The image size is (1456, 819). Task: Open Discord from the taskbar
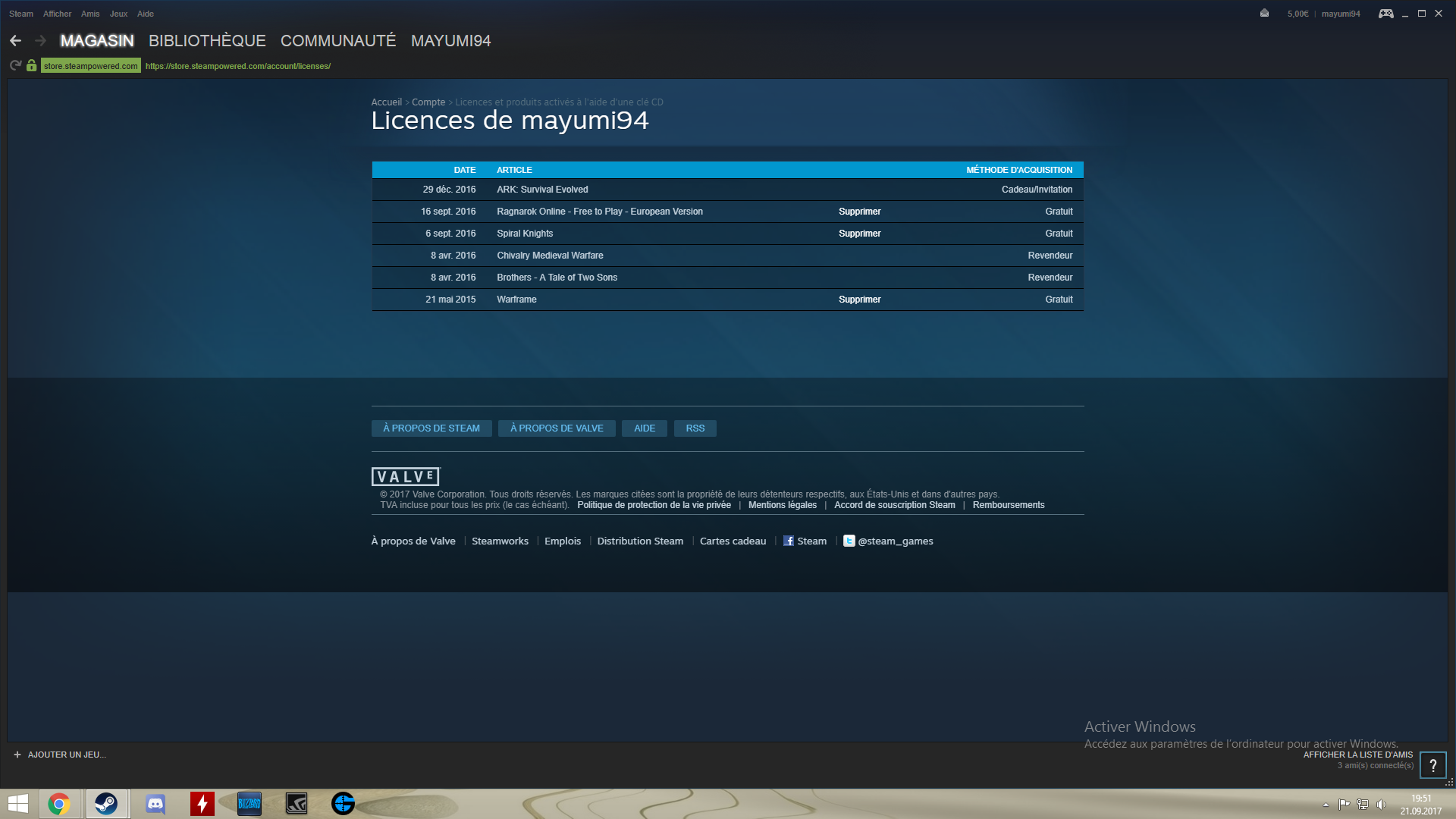155,804
